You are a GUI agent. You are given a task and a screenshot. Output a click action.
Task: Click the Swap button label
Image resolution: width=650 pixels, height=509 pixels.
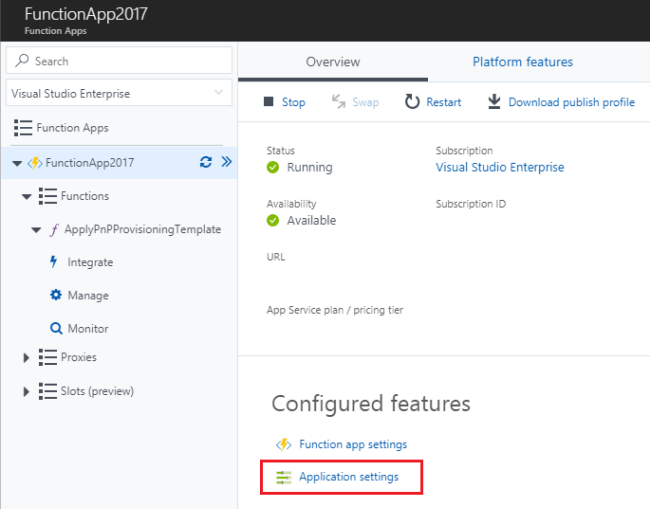point(366,102)
